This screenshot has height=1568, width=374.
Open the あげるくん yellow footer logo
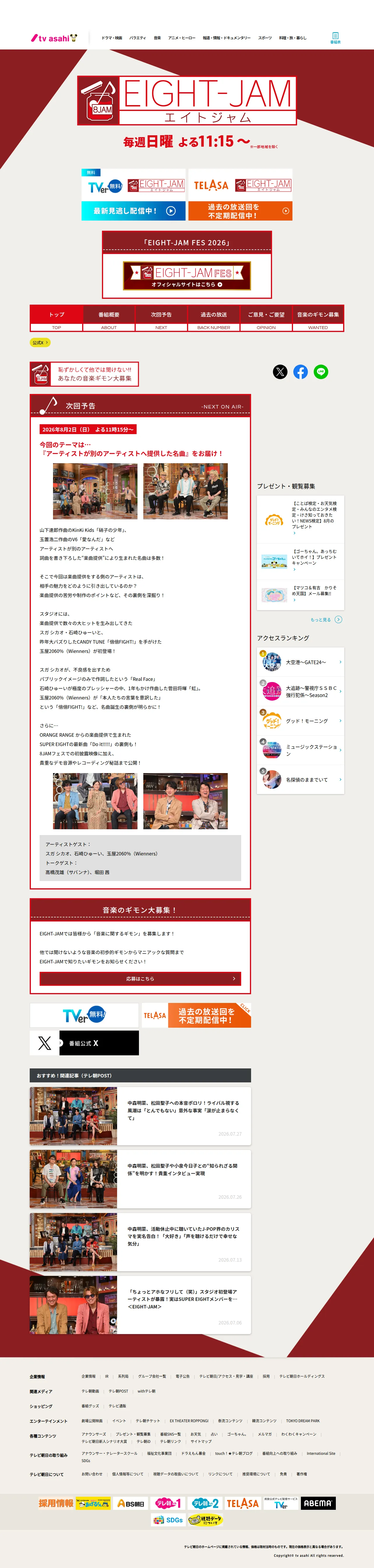[93, 1503]
